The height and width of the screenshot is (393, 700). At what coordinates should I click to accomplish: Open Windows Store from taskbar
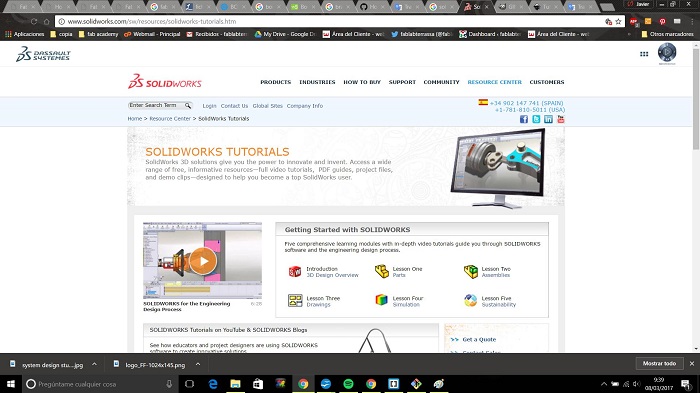coord(258,384)
